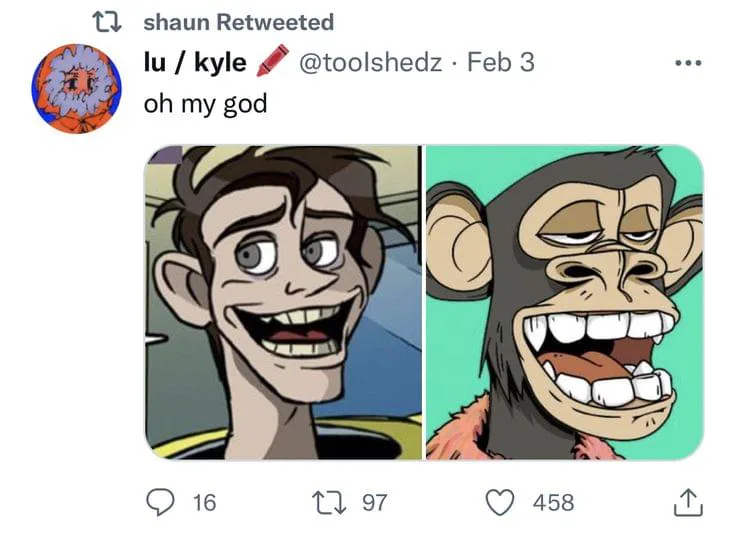Click the like count number 458
This screenshot has width=736, height=542.
point(553,502)
